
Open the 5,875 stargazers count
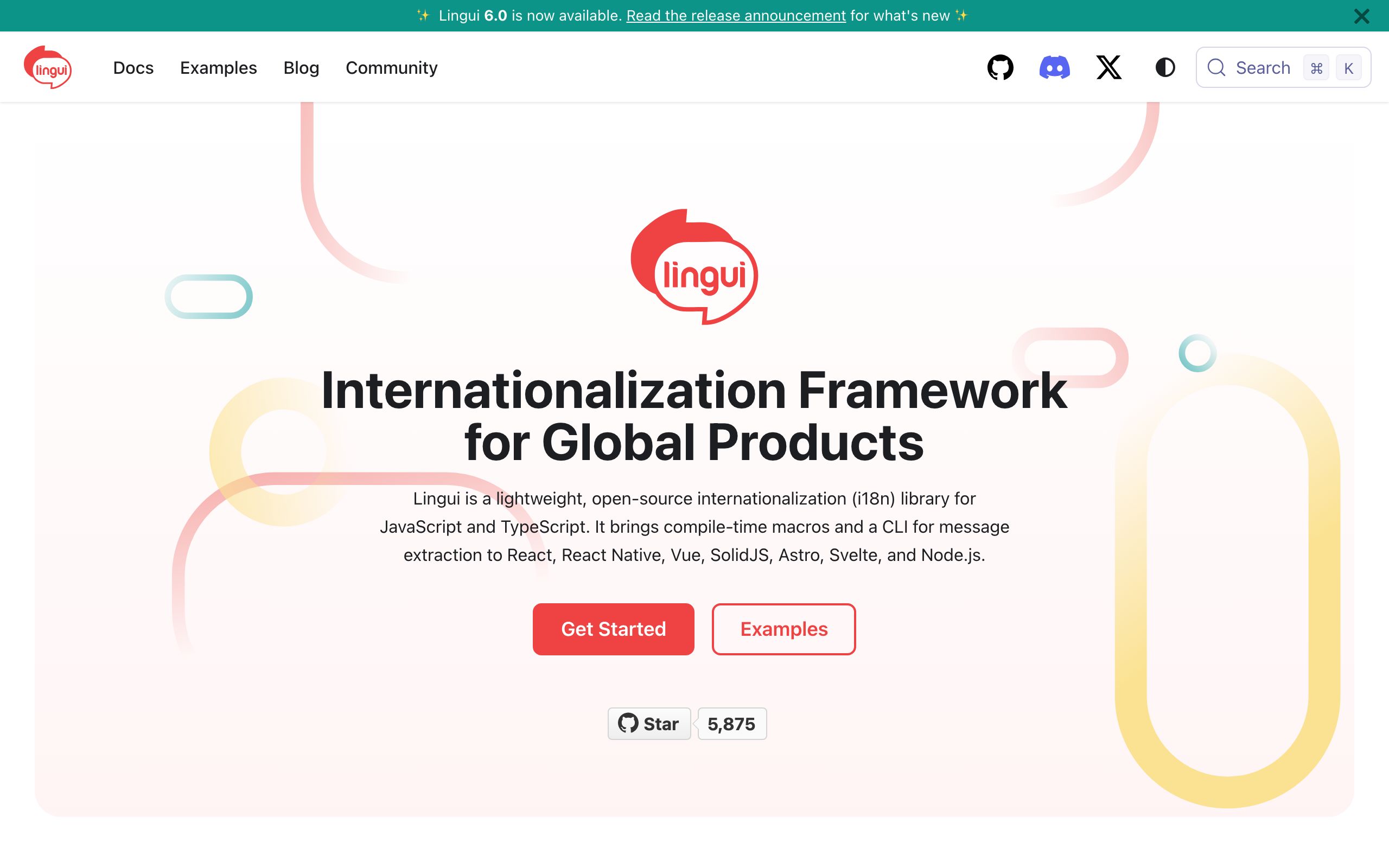click(x=732, y=723)
